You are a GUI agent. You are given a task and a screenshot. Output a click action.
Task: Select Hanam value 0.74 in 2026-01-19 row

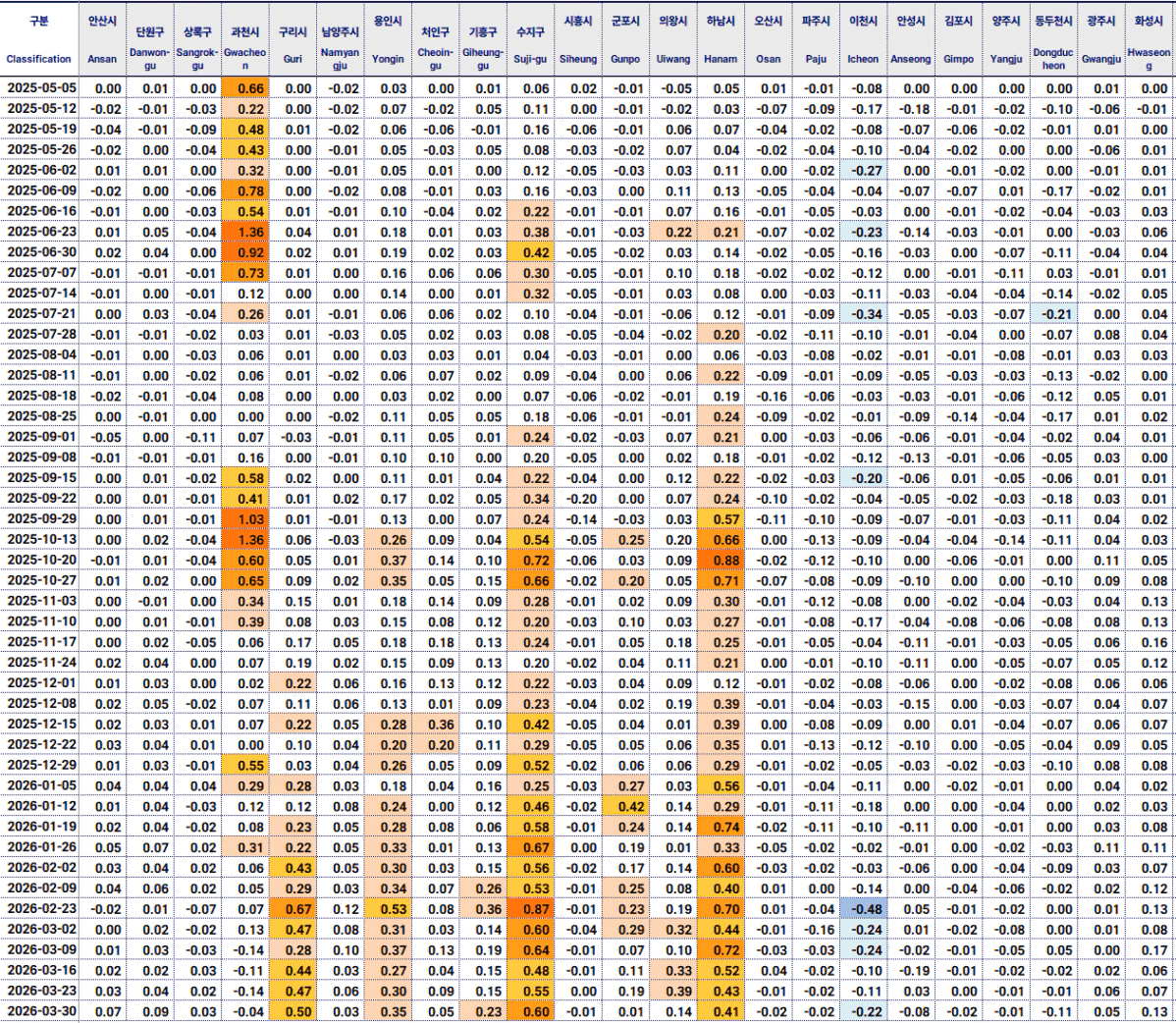coord(721,828)
